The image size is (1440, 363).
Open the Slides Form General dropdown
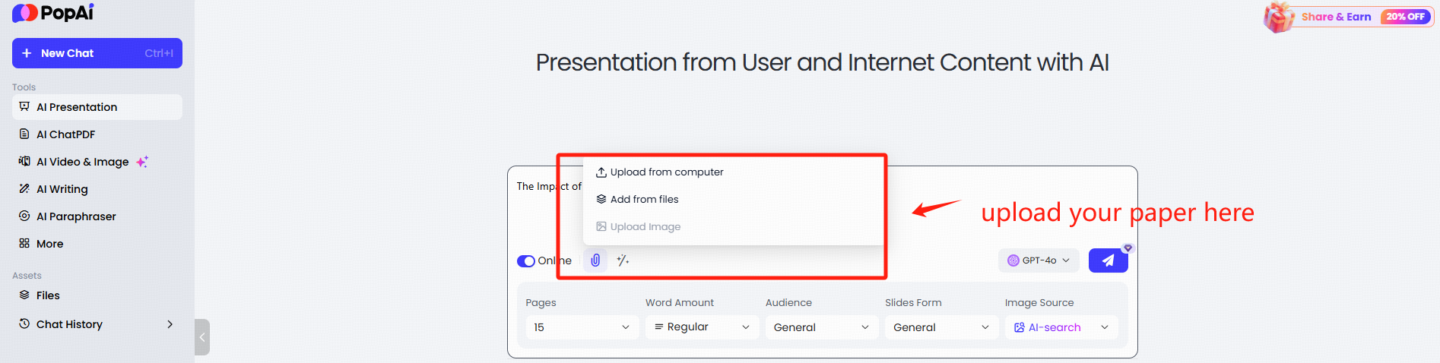pyautogui.click(x=941, y=327)
